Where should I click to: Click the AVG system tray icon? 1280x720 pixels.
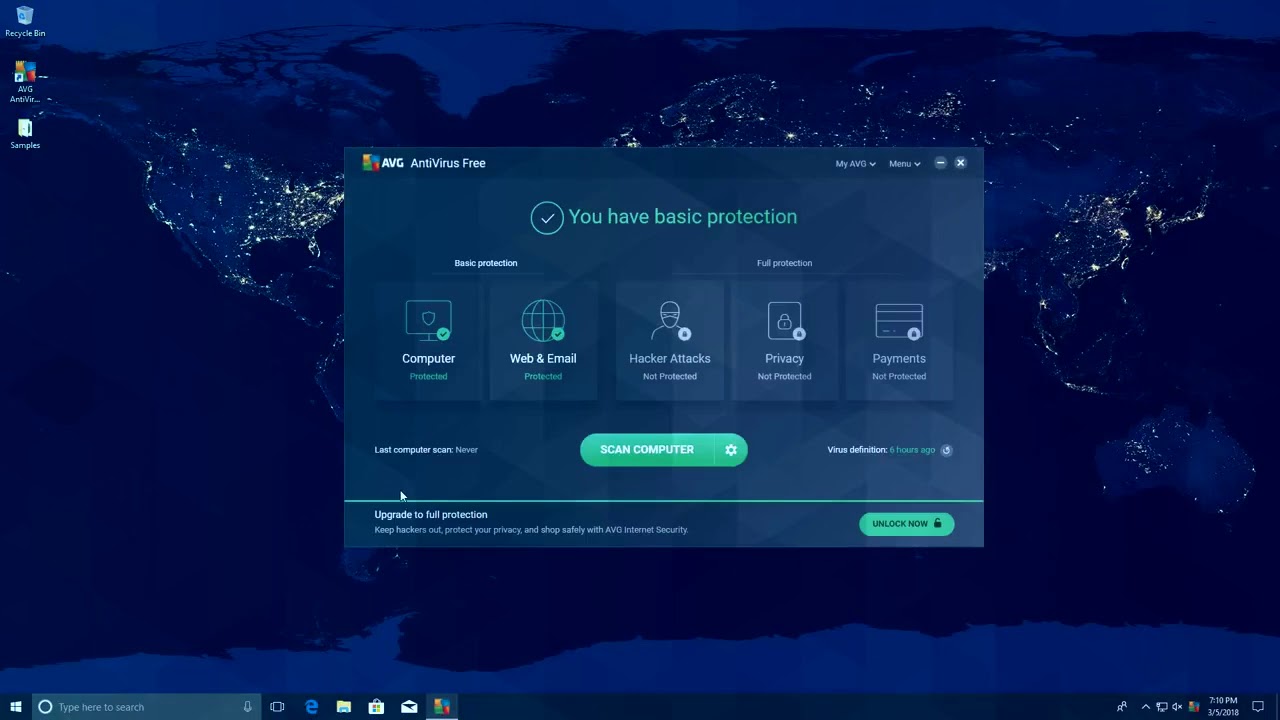click(1193, 707)
